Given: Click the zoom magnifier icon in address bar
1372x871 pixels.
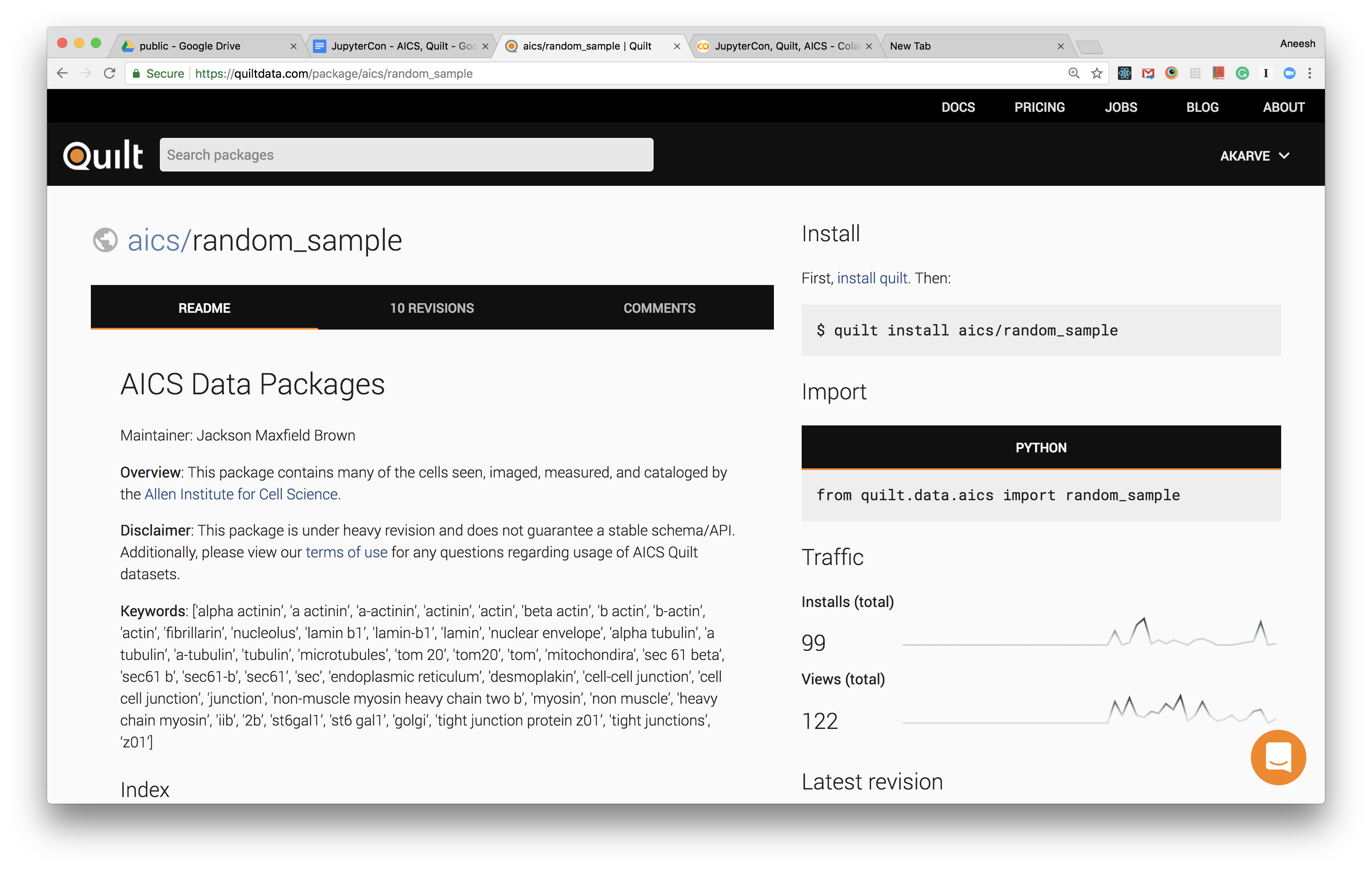Looking at the screenshot, I should 1073,74.
